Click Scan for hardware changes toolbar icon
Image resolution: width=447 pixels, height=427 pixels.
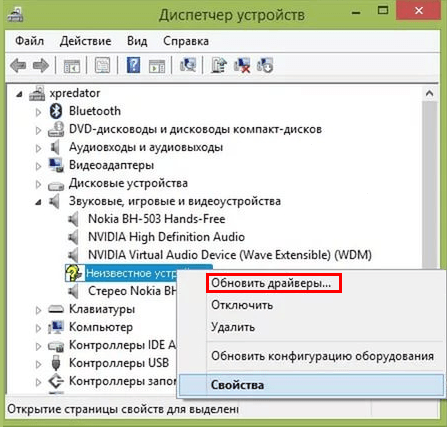[x=188, y=65]
